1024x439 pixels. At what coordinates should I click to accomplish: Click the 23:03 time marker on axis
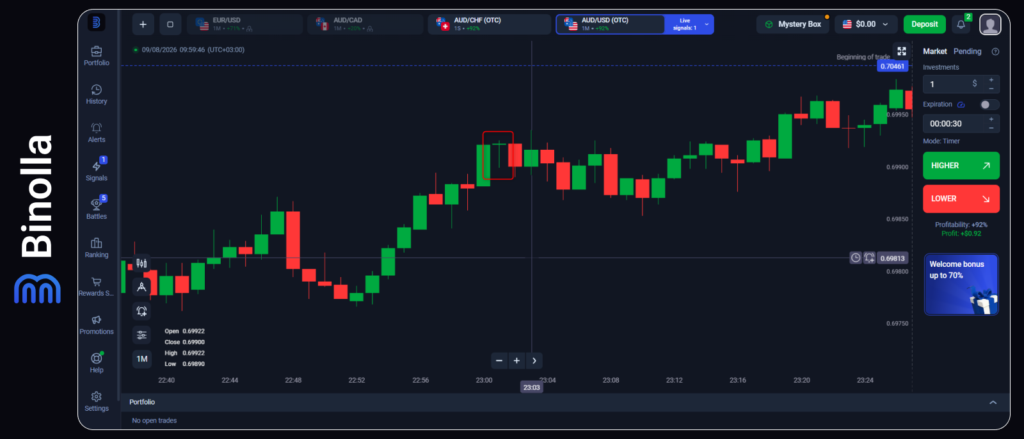pyautogui.click(x=531, y=387)
